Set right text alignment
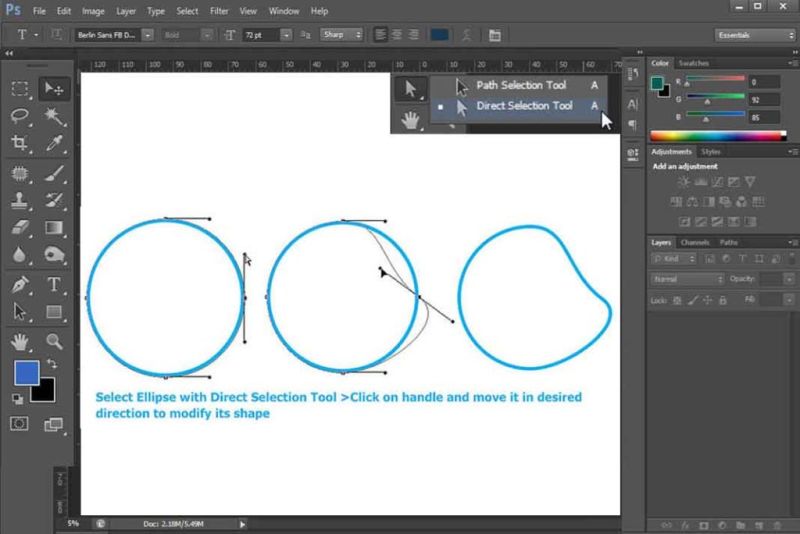Image resolution: width=800 pixels, height=534 pixels. [x=414, y=35]
